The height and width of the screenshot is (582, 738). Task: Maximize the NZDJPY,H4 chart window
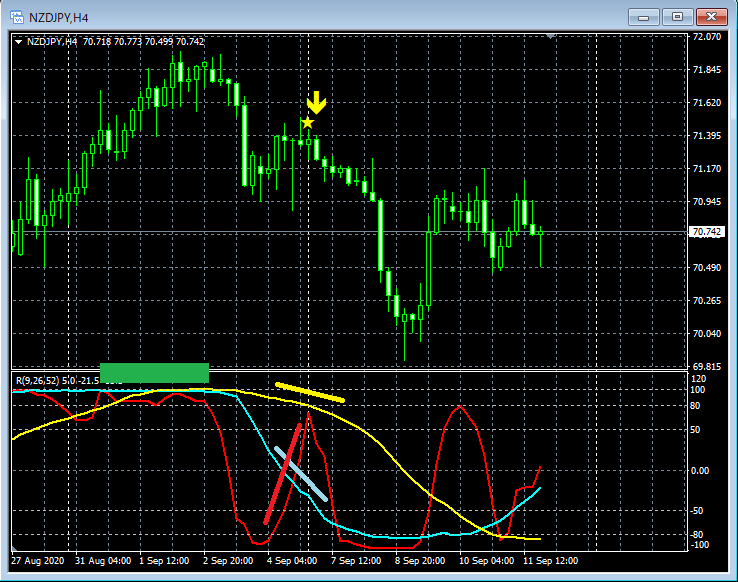677,17
